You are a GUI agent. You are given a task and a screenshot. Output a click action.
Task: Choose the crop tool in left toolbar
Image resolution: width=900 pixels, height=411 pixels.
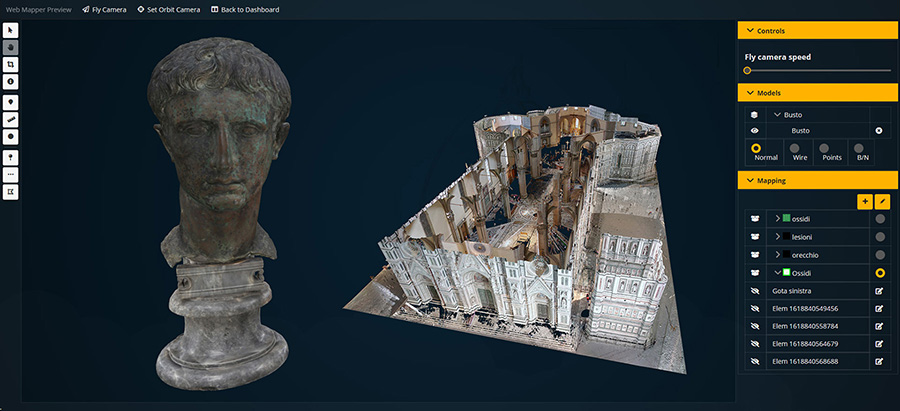click(10, 64)
